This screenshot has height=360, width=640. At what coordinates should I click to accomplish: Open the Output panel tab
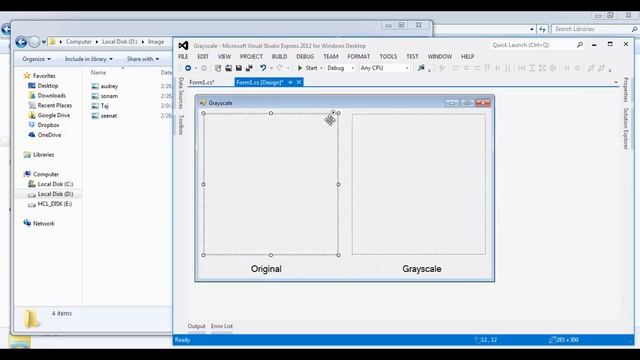click(196, 326)
